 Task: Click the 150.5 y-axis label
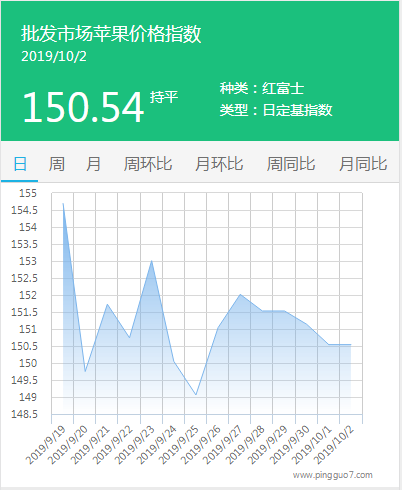pyautogui.click(x=24, y=346)
